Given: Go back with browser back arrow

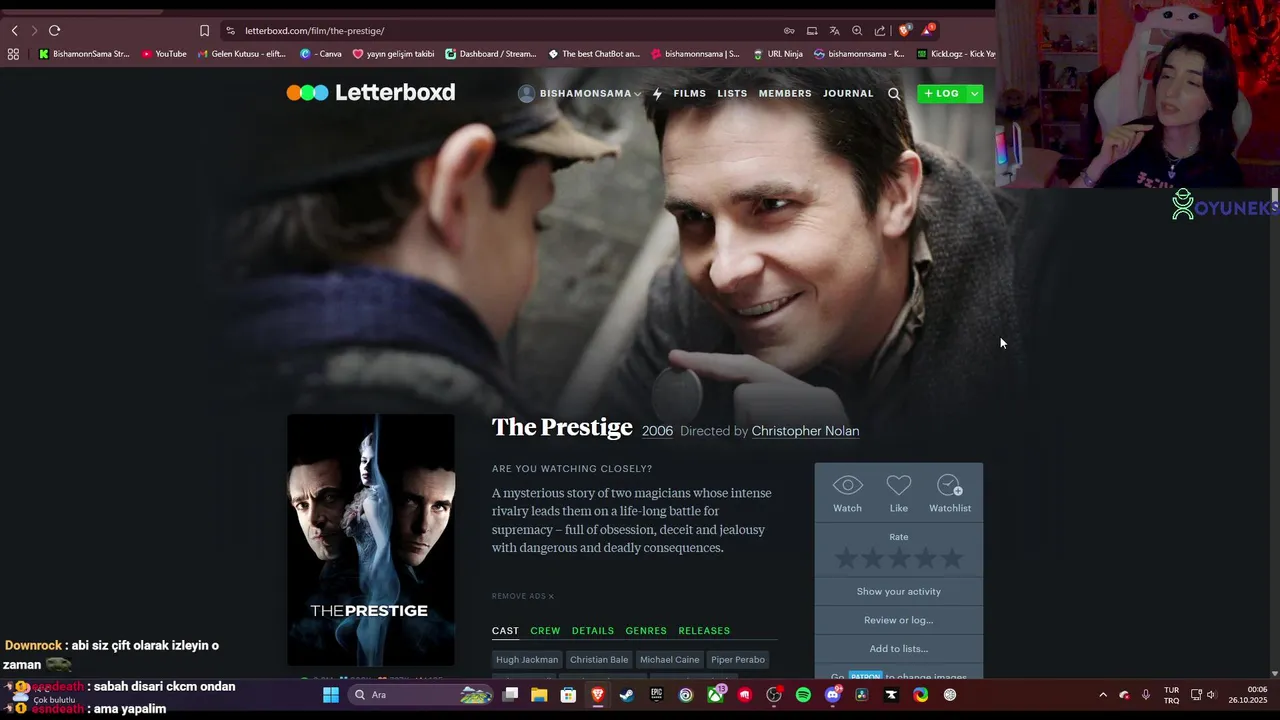Looking at the screenshot, I should 15,31.
